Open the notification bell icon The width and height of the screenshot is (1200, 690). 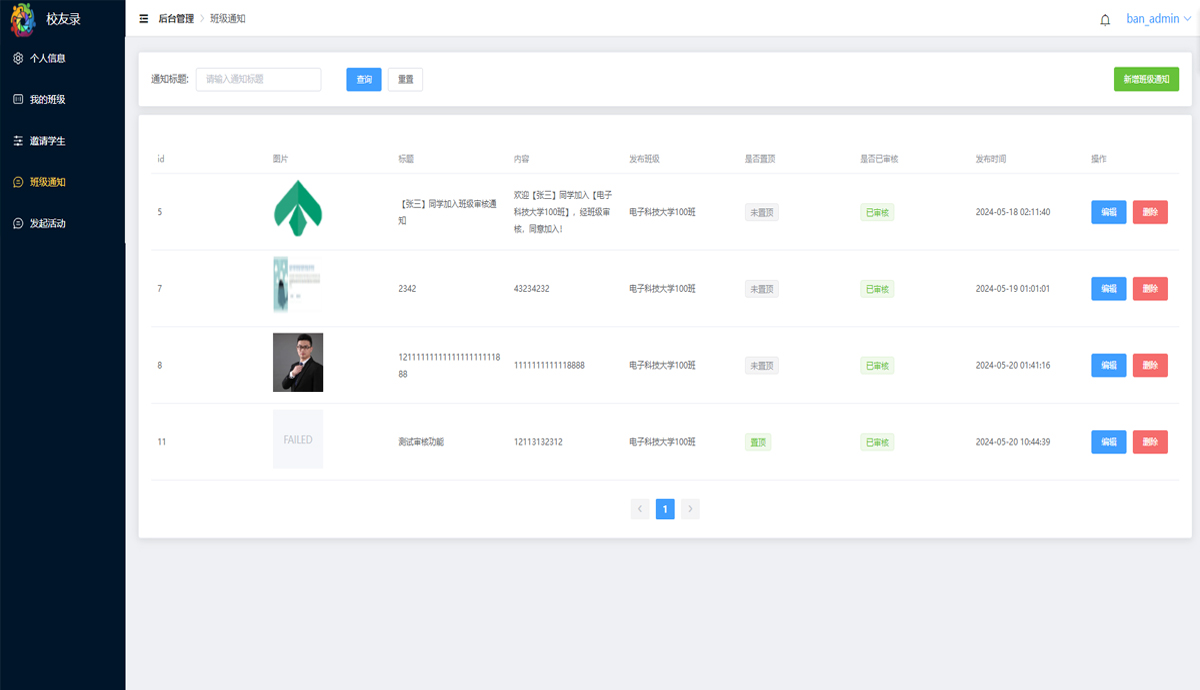(x=1105, y=20)
